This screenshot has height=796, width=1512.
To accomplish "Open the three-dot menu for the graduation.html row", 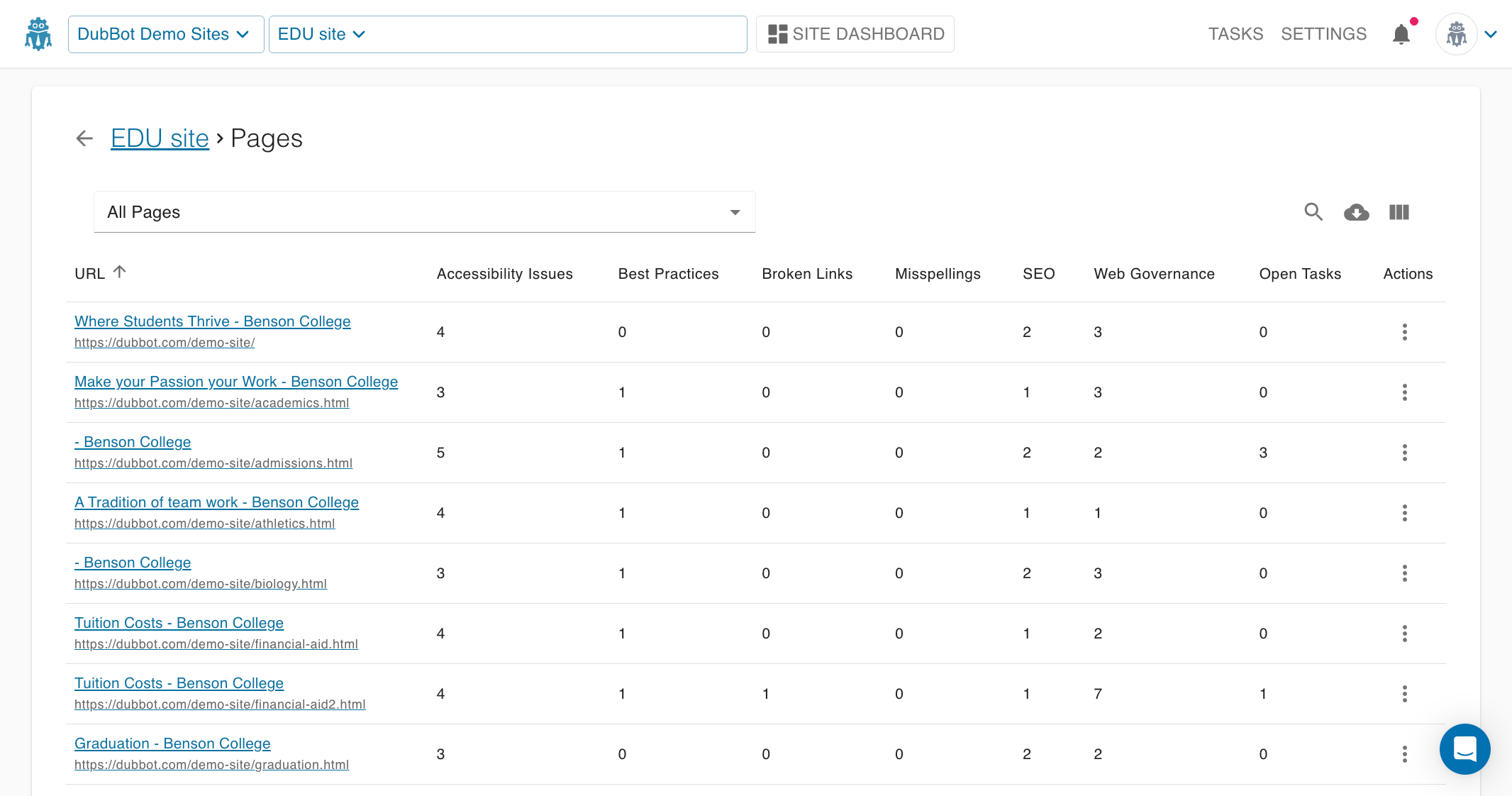I will [1404, 754].
